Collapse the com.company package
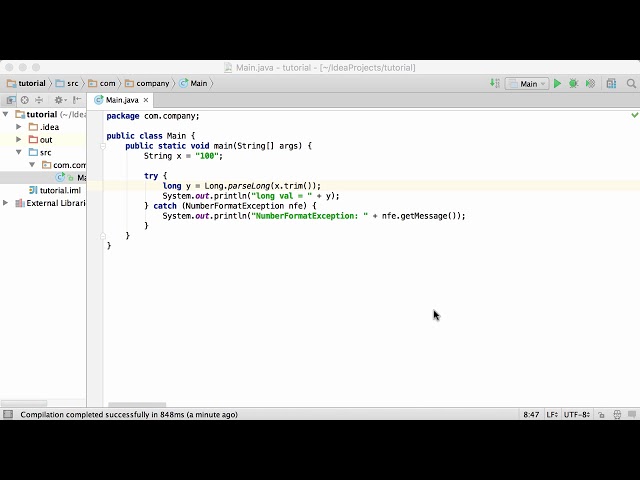This screenshot has height=480, width=640. (32, 165)
